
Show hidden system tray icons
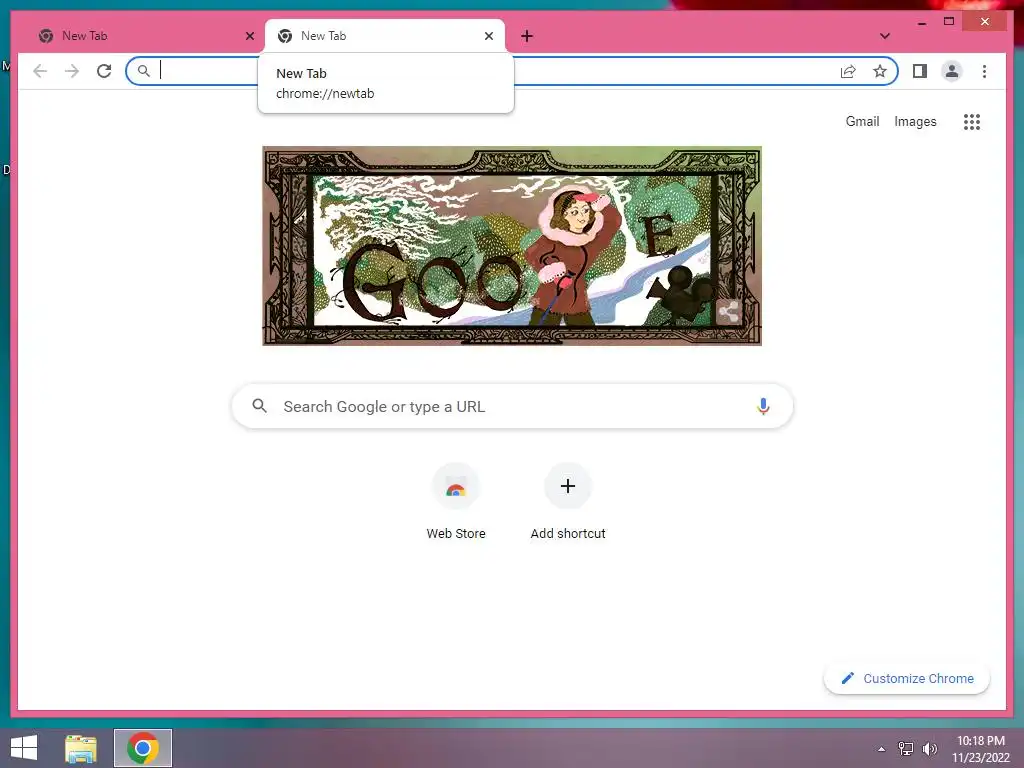coord(881,749)
